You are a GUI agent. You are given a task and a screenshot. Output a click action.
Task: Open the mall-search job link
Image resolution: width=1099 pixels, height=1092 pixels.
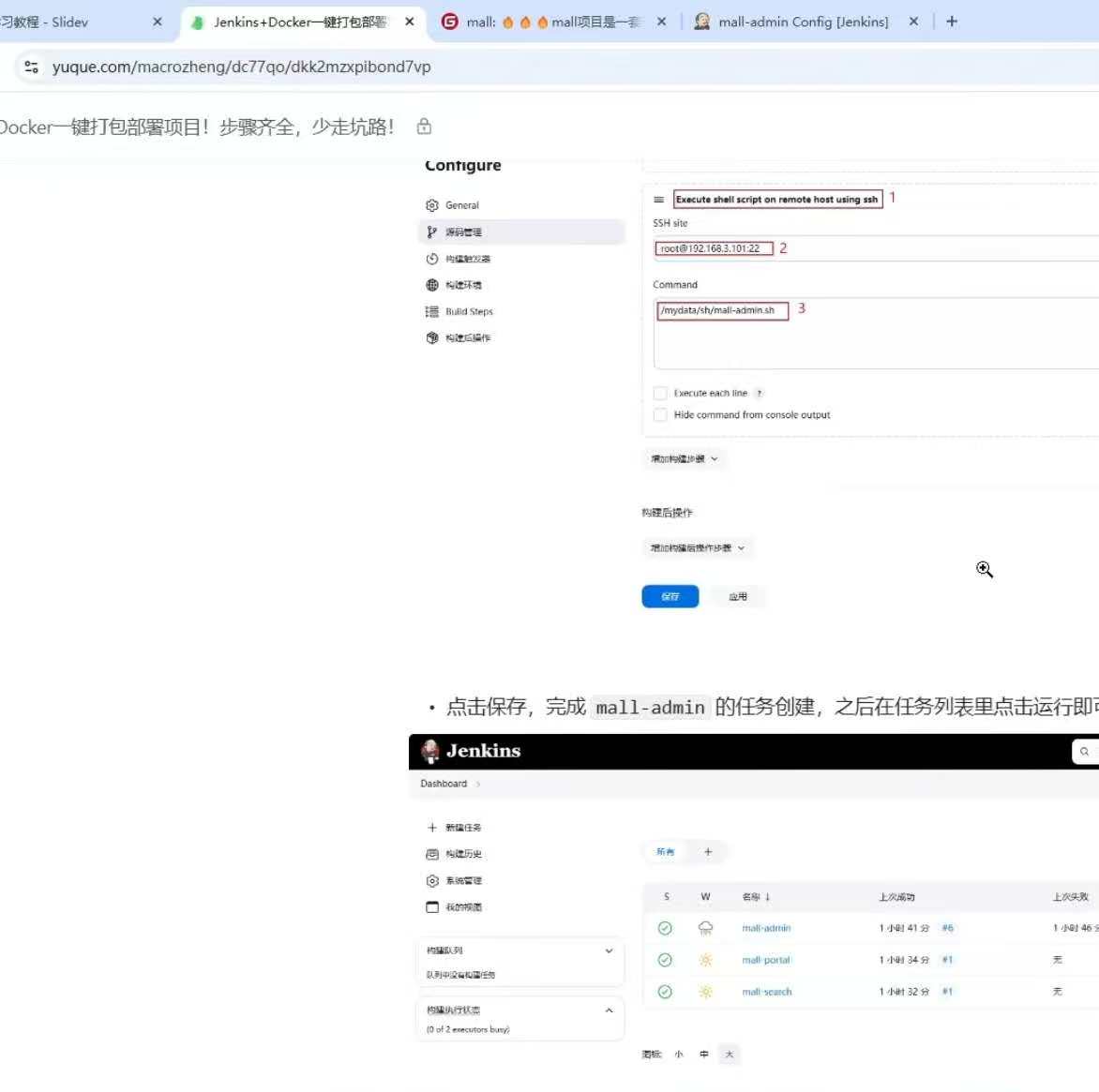[x=767, y=992]
